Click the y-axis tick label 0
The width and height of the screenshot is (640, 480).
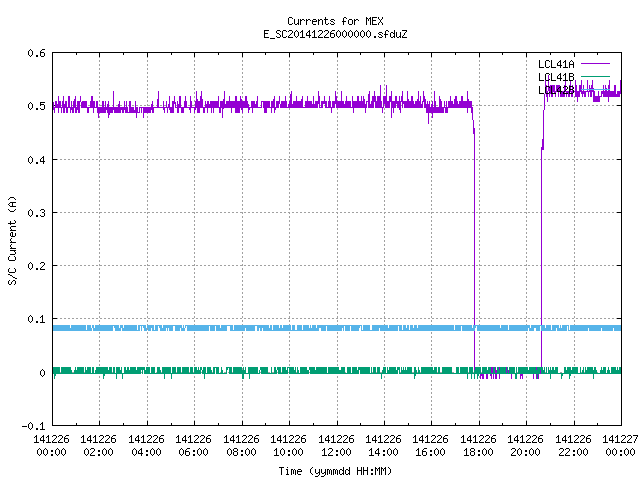click(42, 373)
